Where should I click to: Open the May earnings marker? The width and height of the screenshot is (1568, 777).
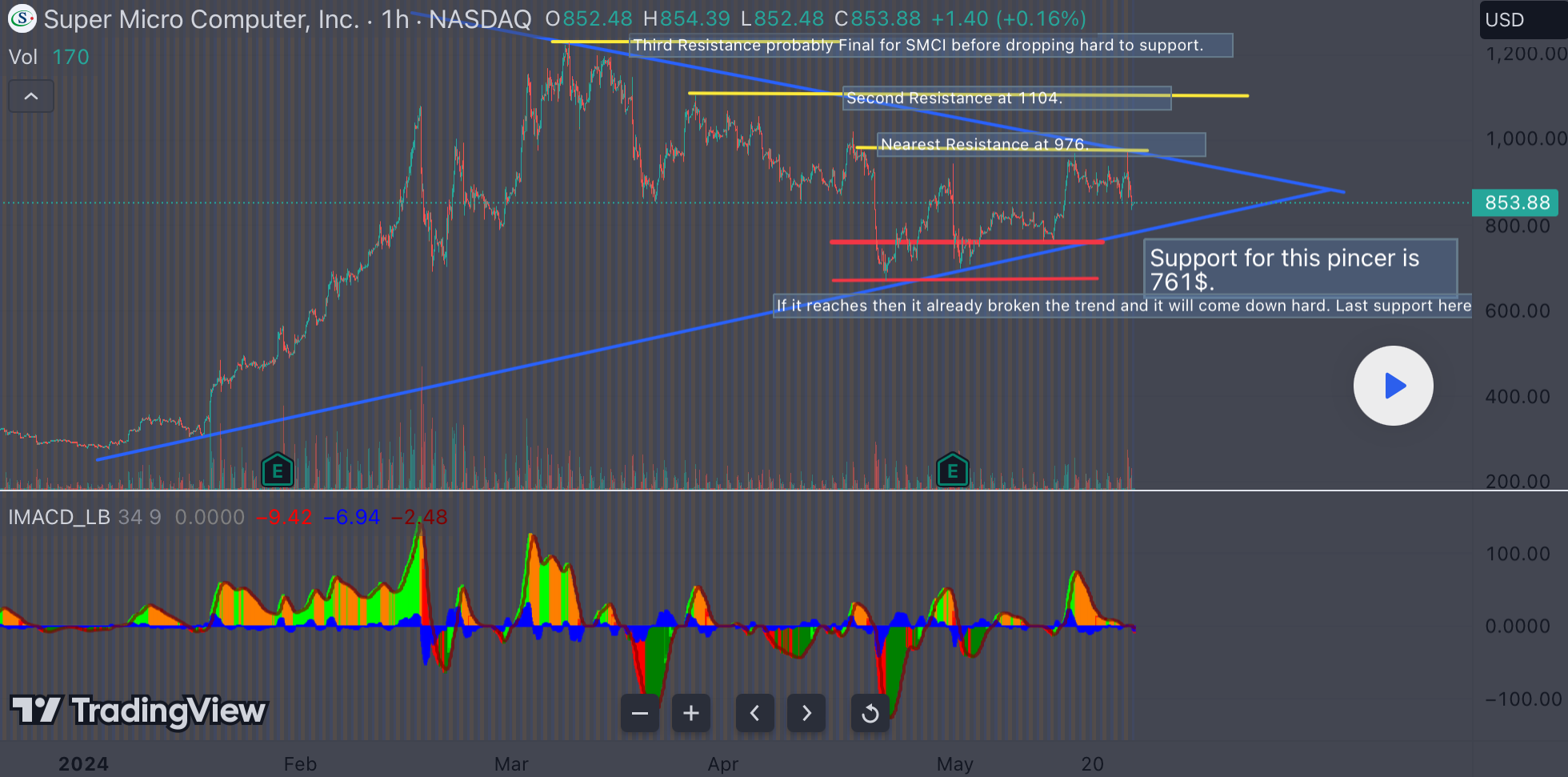(953, 470)
